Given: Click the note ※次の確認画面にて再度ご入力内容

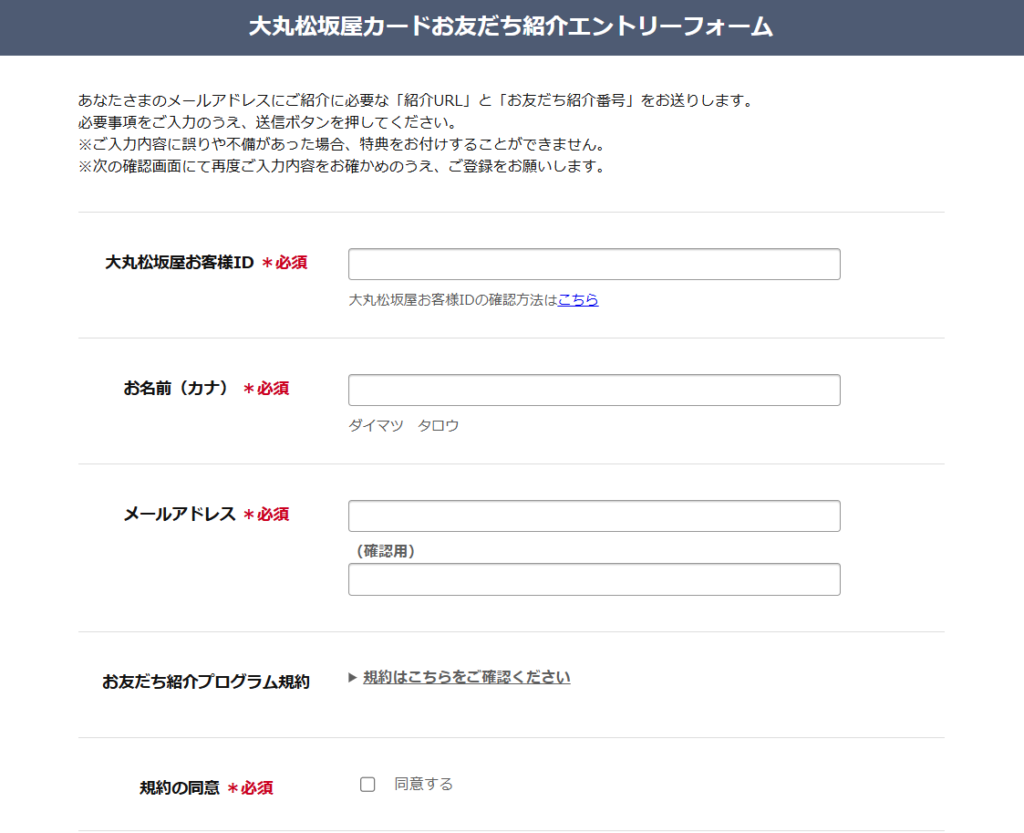Looking at the screenshot, I should 344,166.
